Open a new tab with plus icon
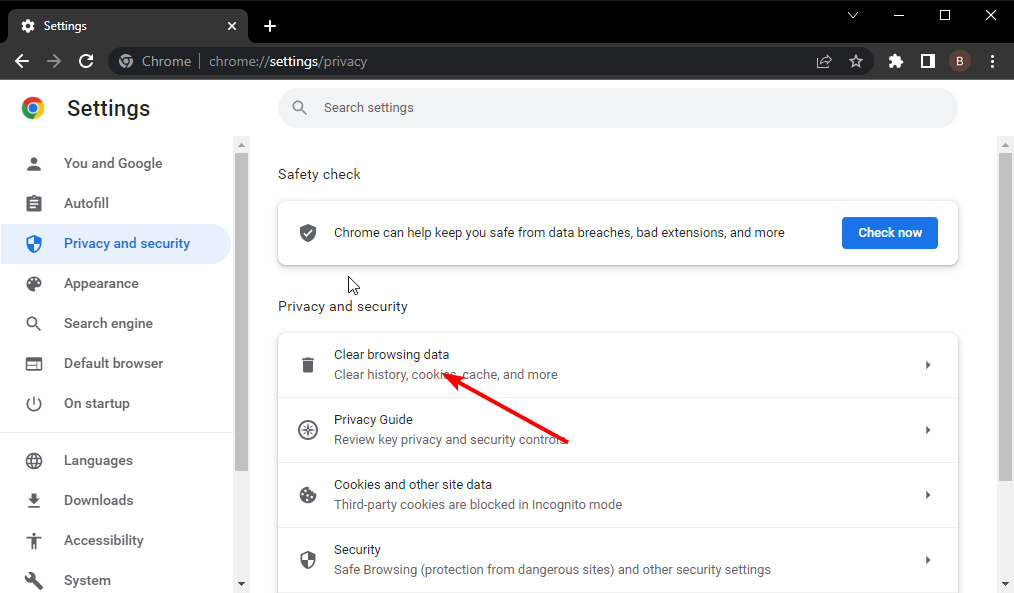1014x593 pixels. (x=270, y=26)
